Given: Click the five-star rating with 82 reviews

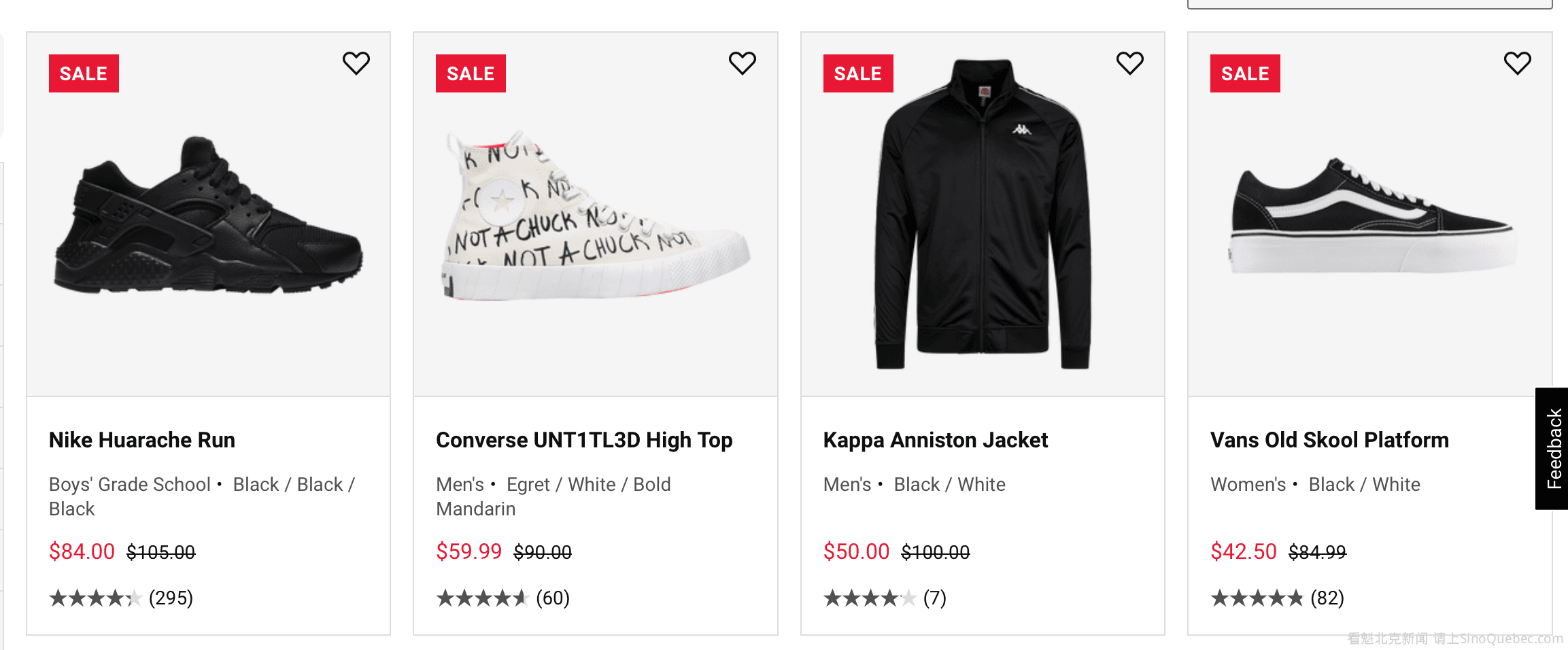Looking at the screenshot, I should coord(1257,598).
